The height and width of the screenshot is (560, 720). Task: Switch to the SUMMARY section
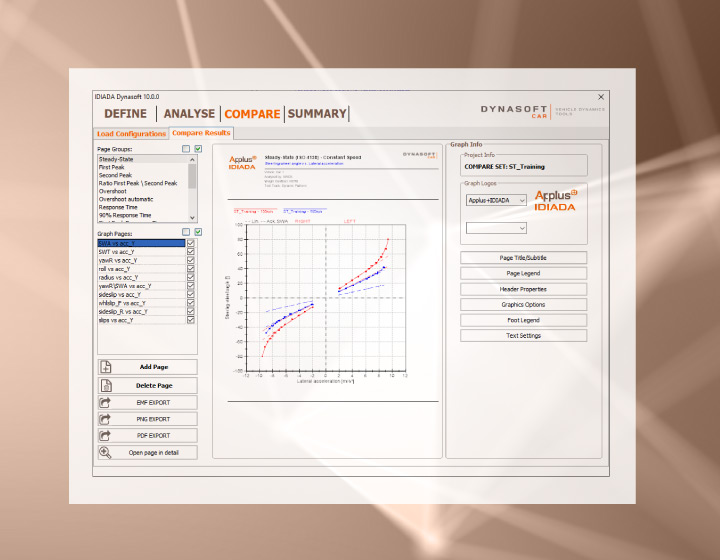coord(317,114)
